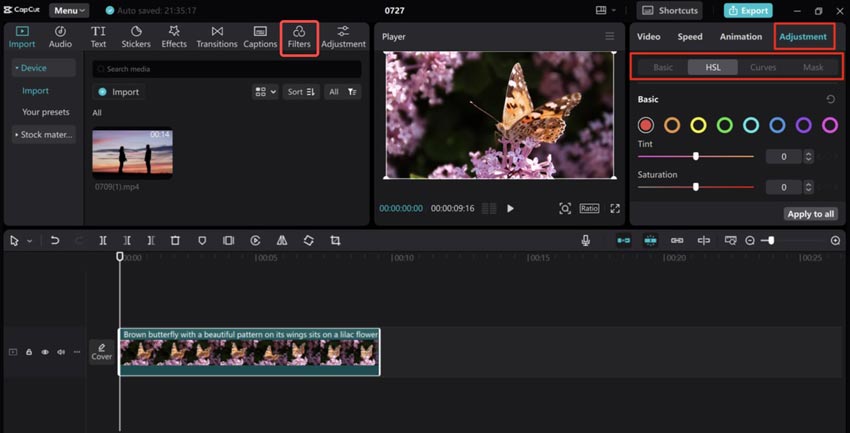Toggle the track lock icon
This screenshot has width=850, height=433.
[29, 352]
